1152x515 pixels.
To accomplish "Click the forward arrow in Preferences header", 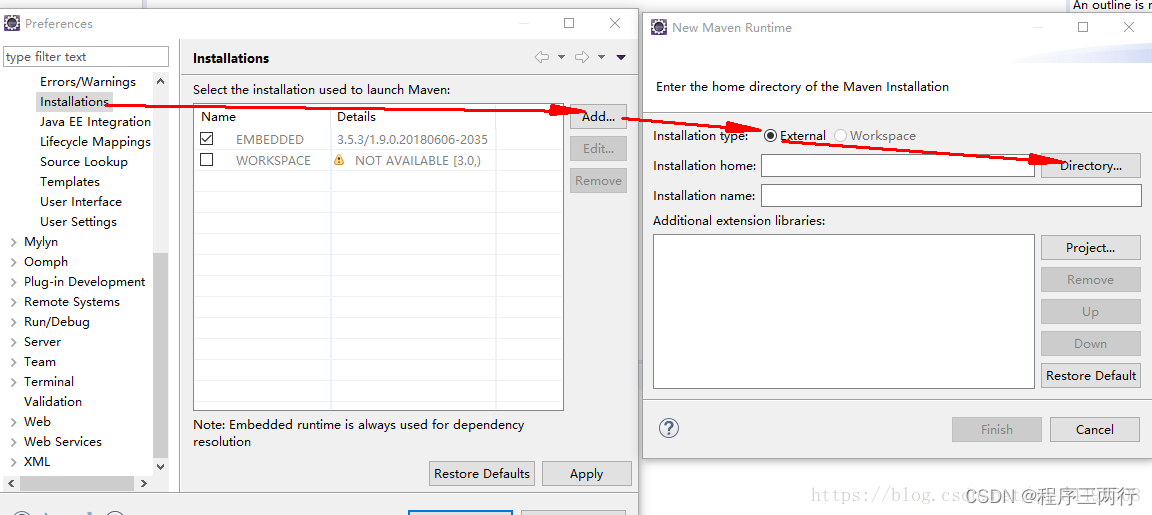I will 582,57.
